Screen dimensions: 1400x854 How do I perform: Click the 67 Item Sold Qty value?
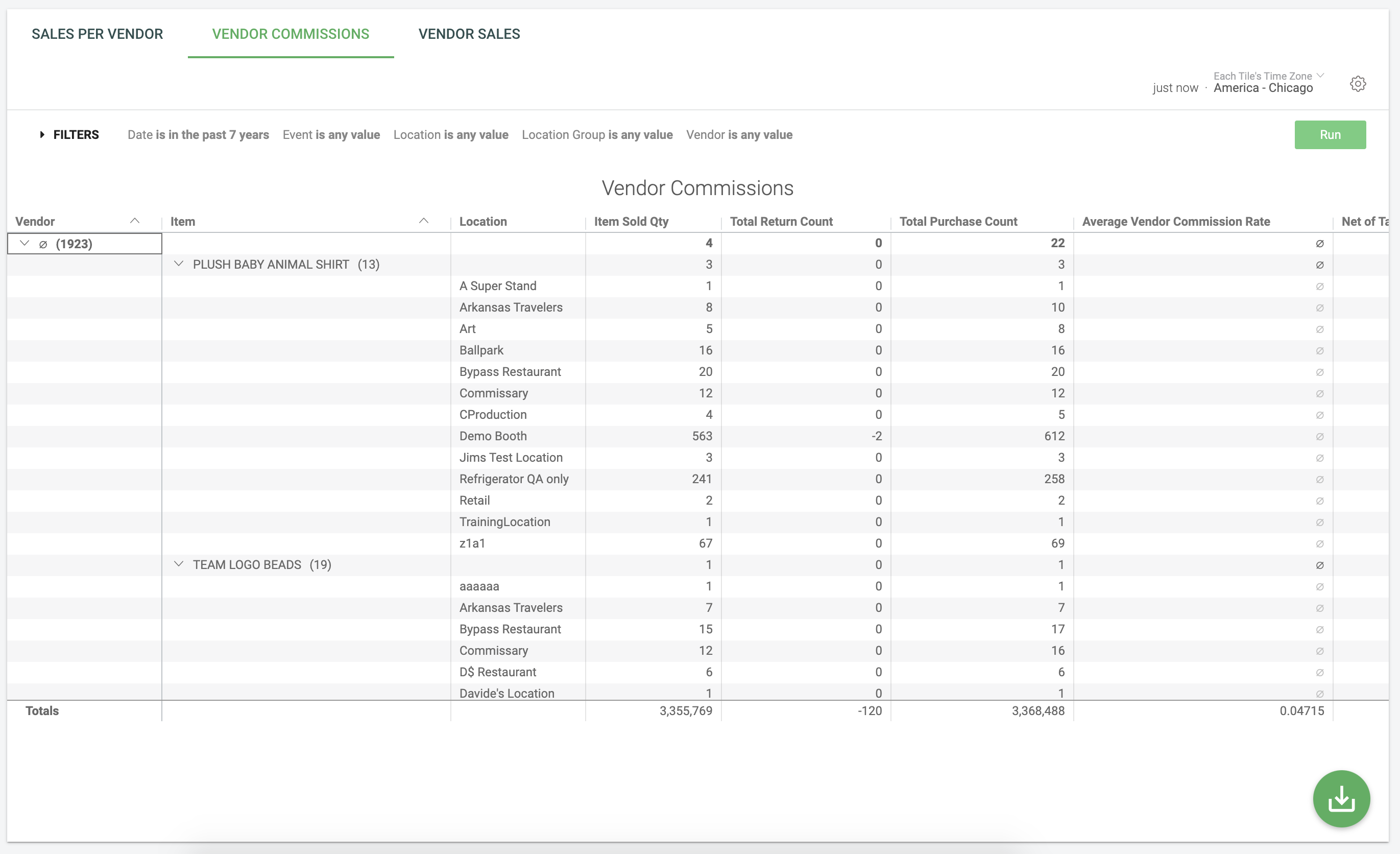[705, 543]
